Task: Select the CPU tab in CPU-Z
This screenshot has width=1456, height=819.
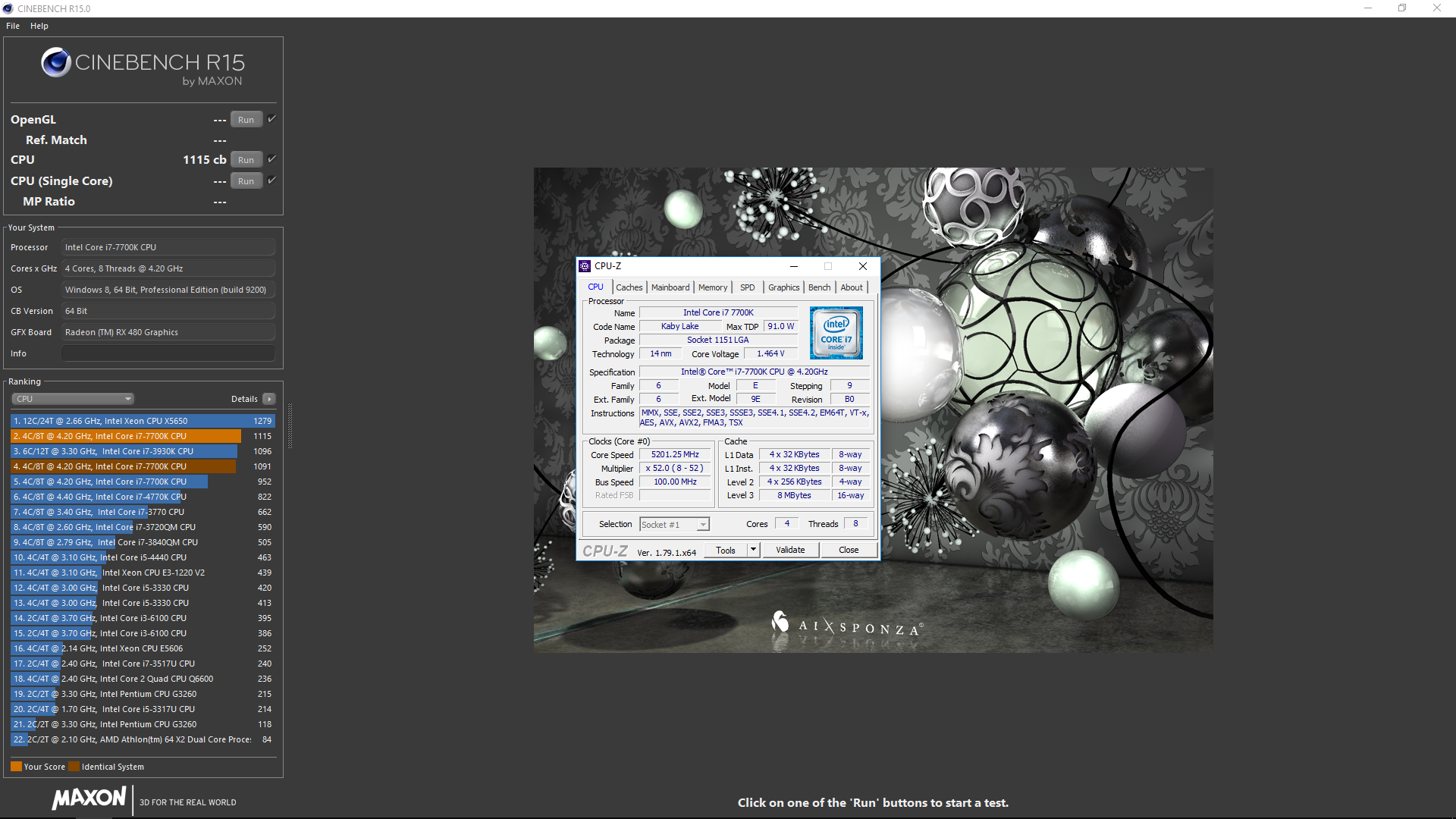Action: [596, 287]
